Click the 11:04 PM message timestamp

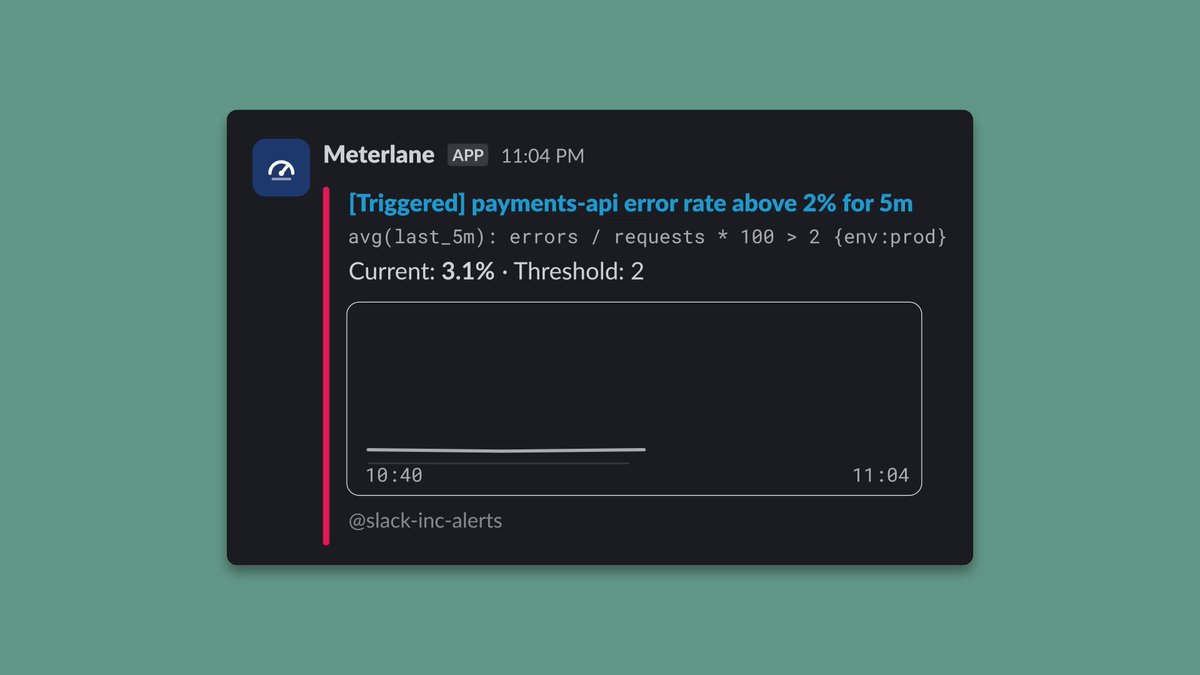(x=543, y=156)
